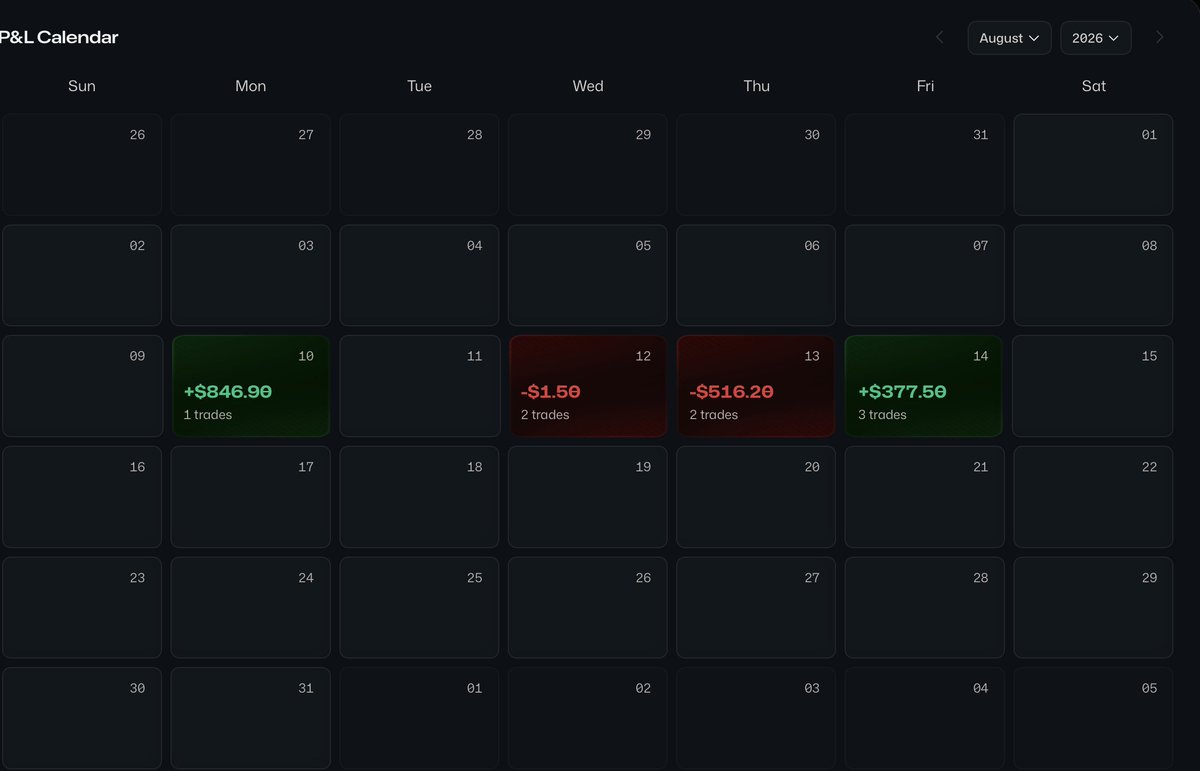Click the Fri column header
Image resolution: width=1200 pixels, height=771 pixels.
pyautogui.click(x=925, y=86)
